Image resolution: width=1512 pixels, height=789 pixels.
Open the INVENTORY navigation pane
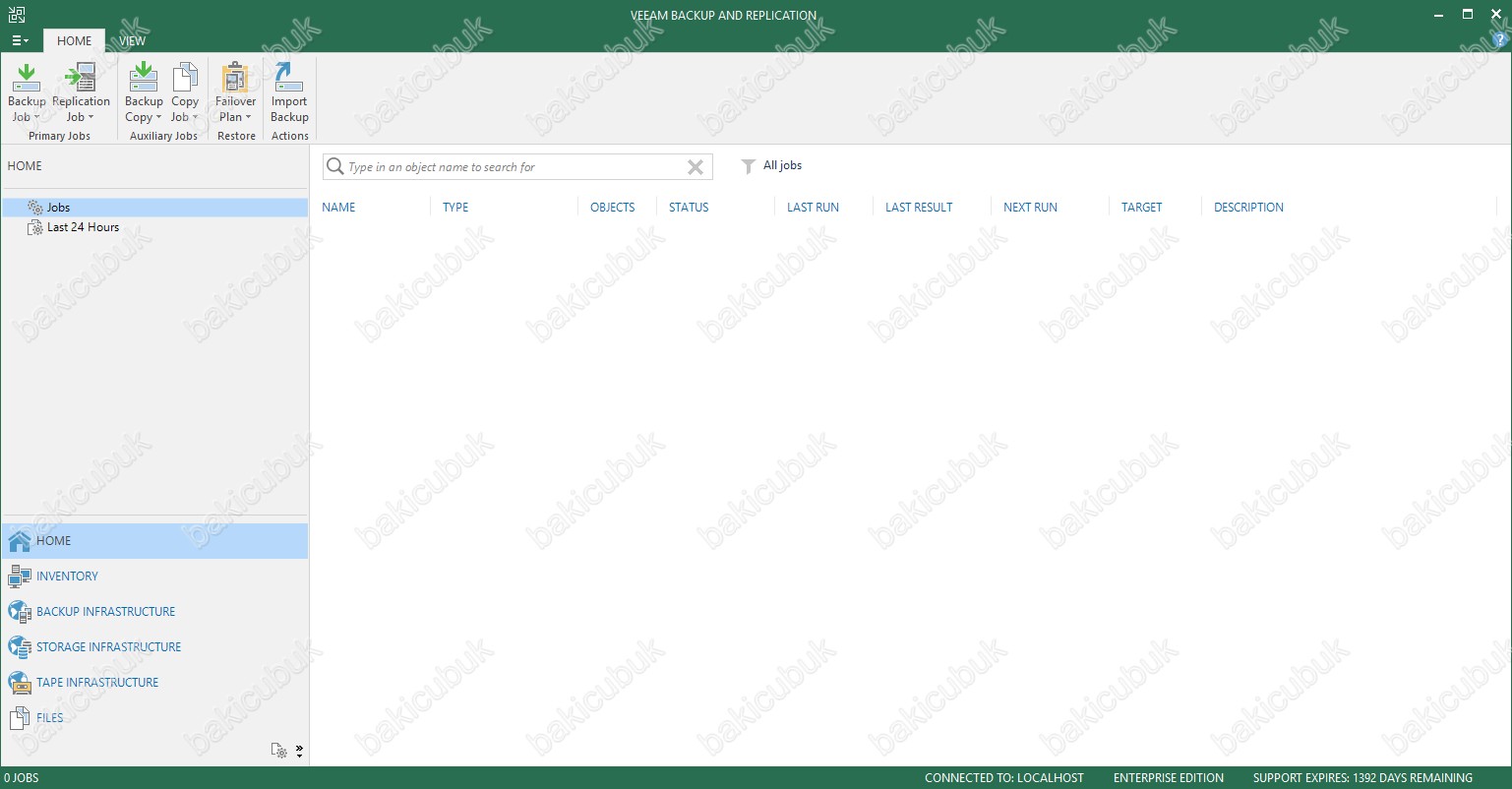(155, 577)
